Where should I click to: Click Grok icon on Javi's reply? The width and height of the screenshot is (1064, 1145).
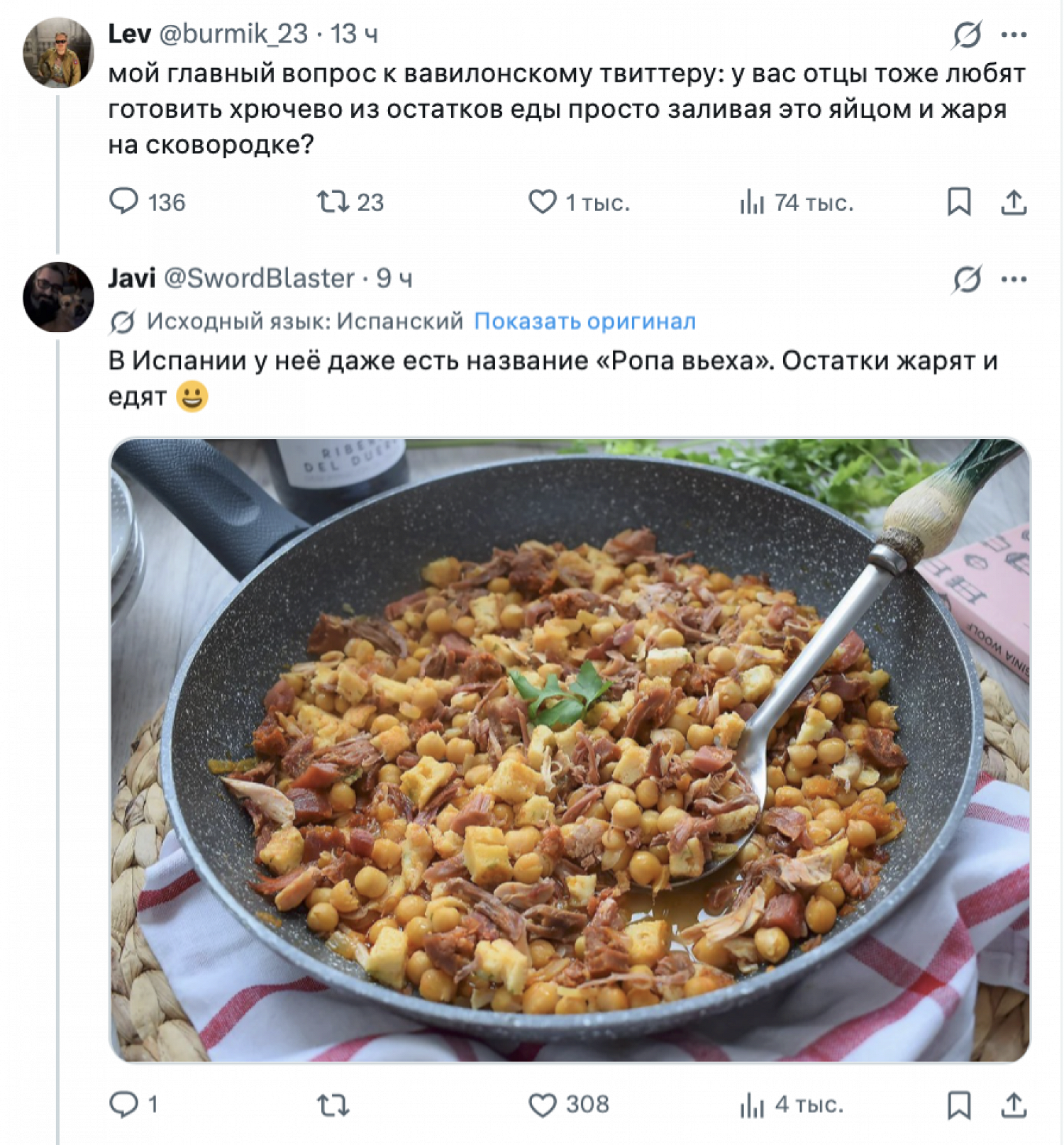[967, 279]
